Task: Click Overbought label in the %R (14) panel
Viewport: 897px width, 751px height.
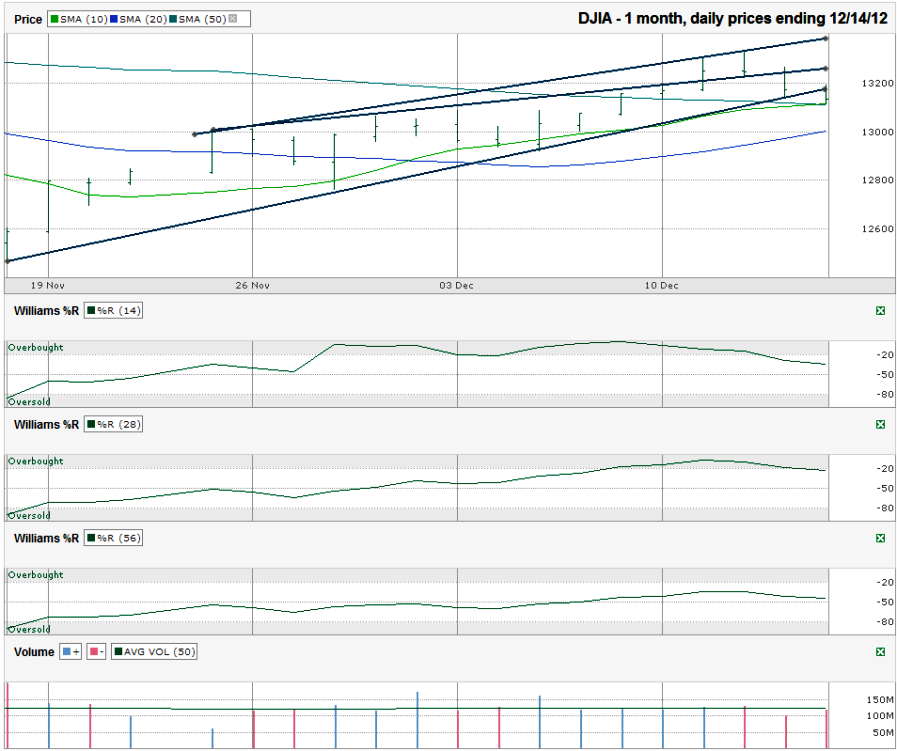Action: [x=35, y=347]
